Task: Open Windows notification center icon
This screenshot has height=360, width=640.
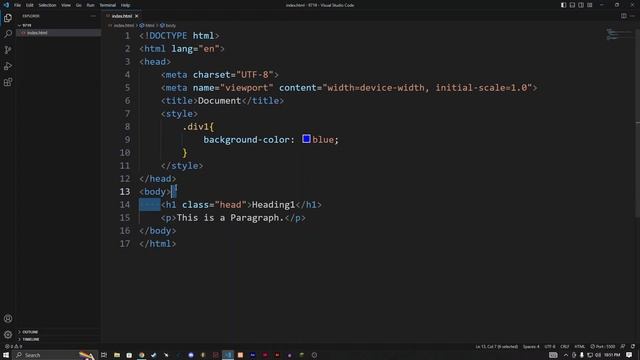Action: 629,355
